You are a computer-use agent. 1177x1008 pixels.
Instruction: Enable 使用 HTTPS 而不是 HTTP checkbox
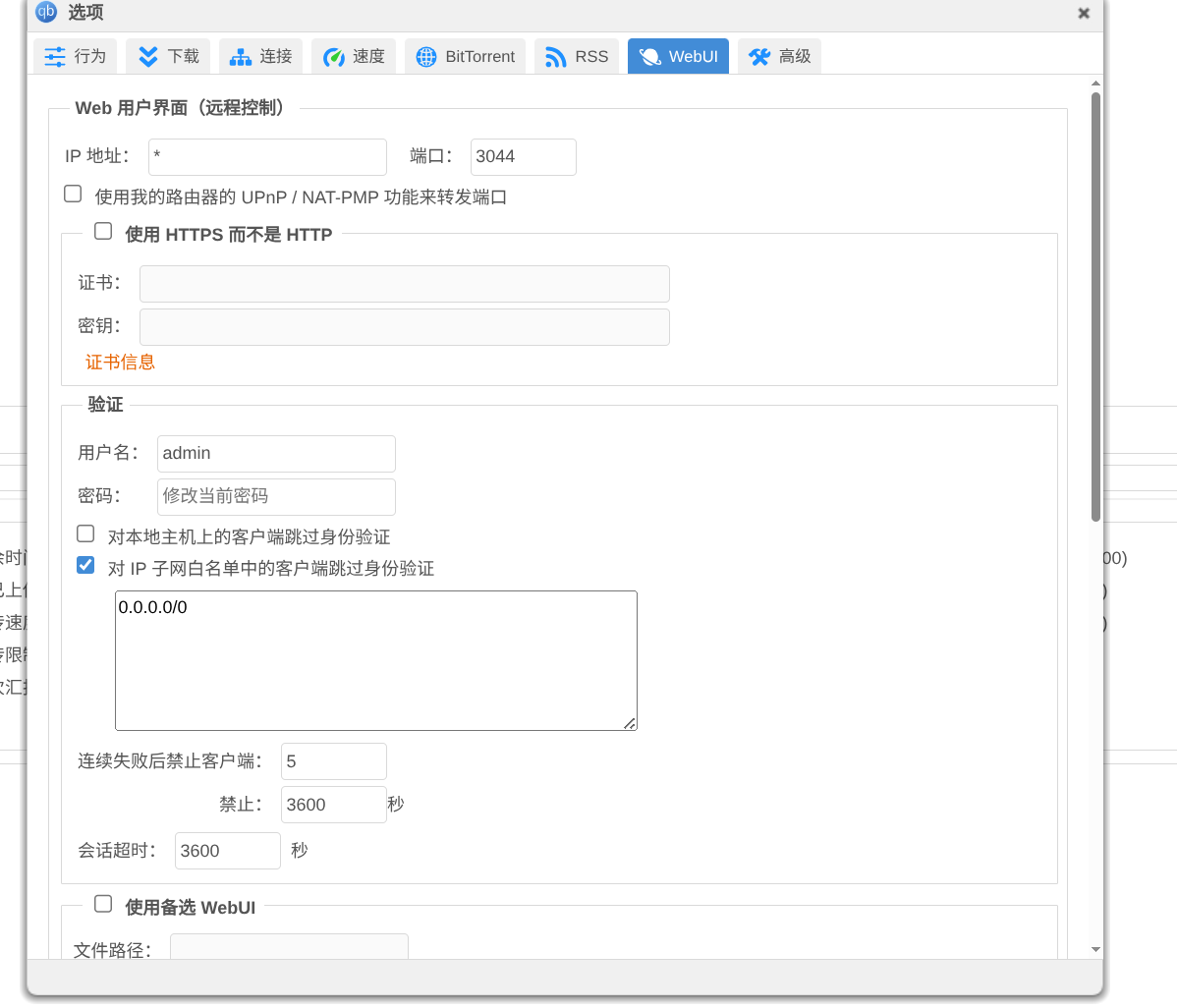pyautogui.click(x=103, y=231)
